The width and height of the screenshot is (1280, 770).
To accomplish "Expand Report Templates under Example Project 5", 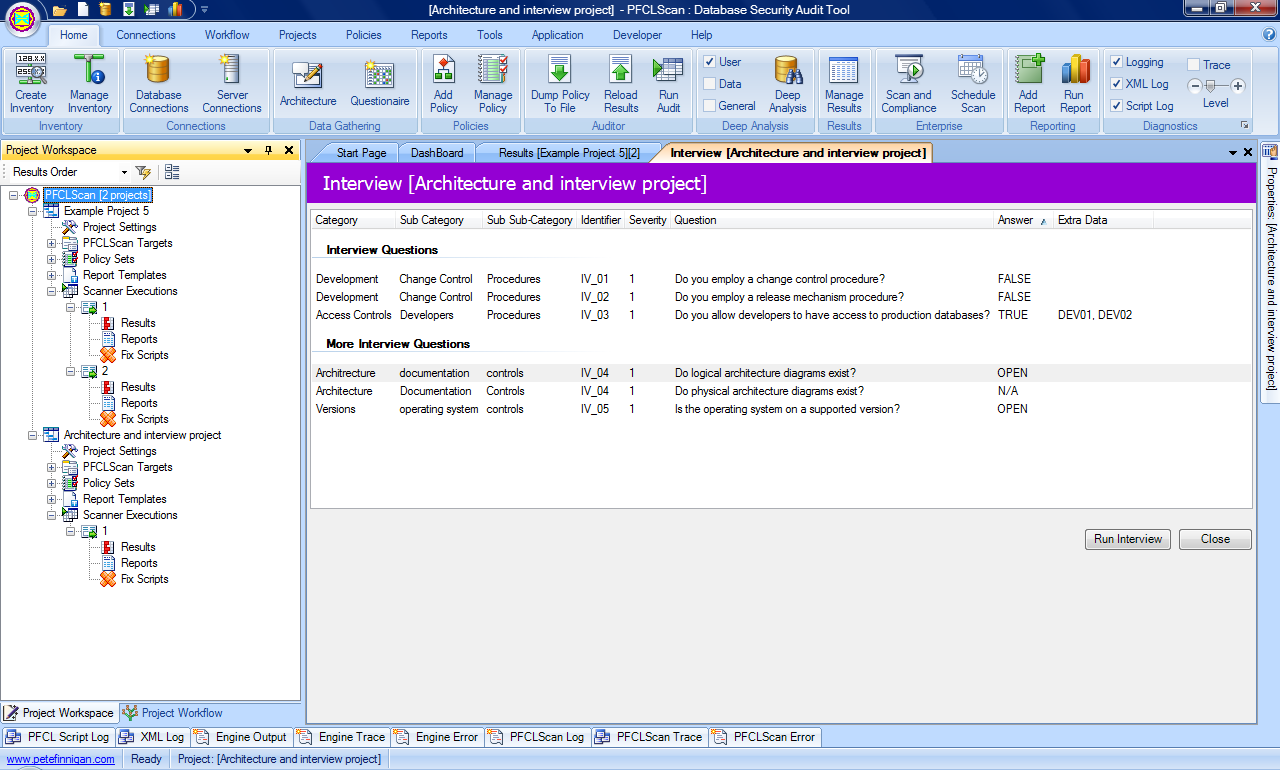I will [52, 275].
